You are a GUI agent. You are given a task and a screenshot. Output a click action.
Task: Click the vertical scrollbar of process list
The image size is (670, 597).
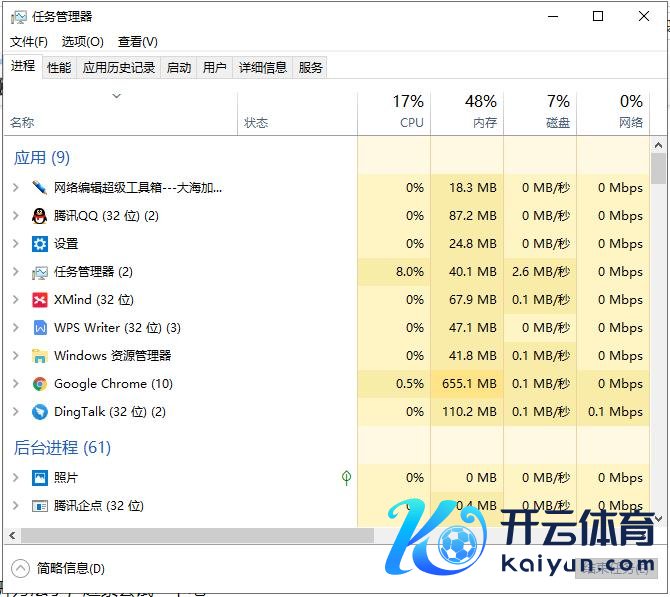pos(657,169)
